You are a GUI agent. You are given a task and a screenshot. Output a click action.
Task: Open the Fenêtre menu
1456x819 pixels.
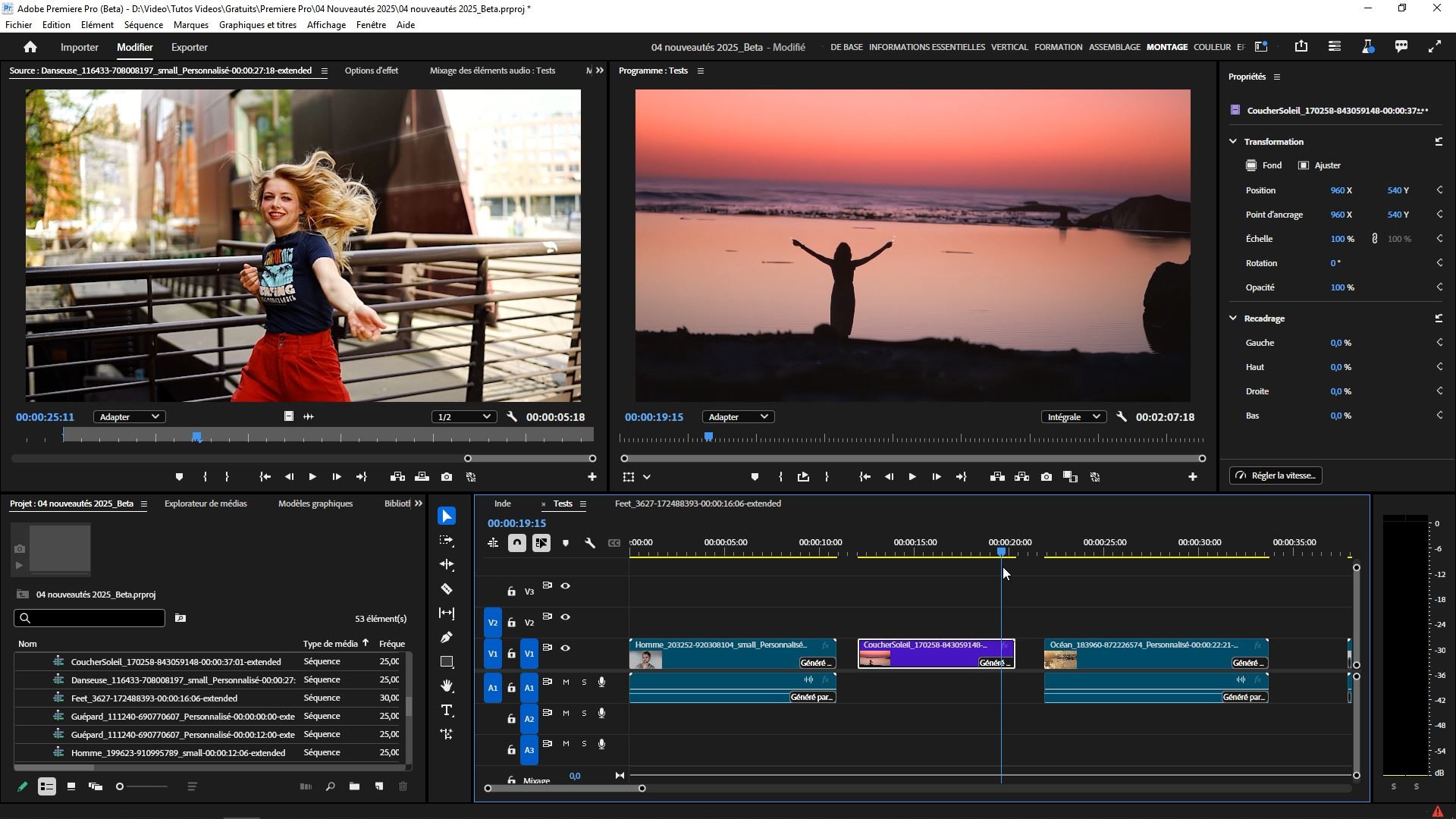[371, 25]
